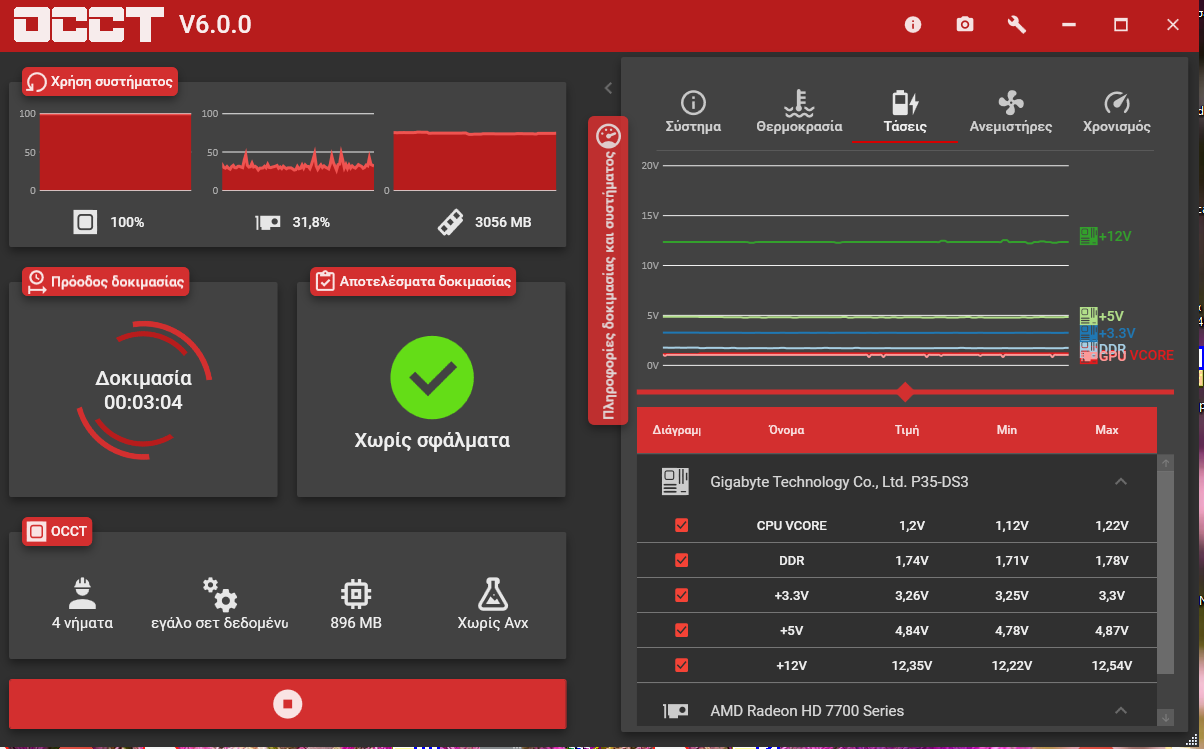The height and width of the screenshot is (749, 1204).
Task: Click the OCCT logo in title bar
Action: click(89, 25)
